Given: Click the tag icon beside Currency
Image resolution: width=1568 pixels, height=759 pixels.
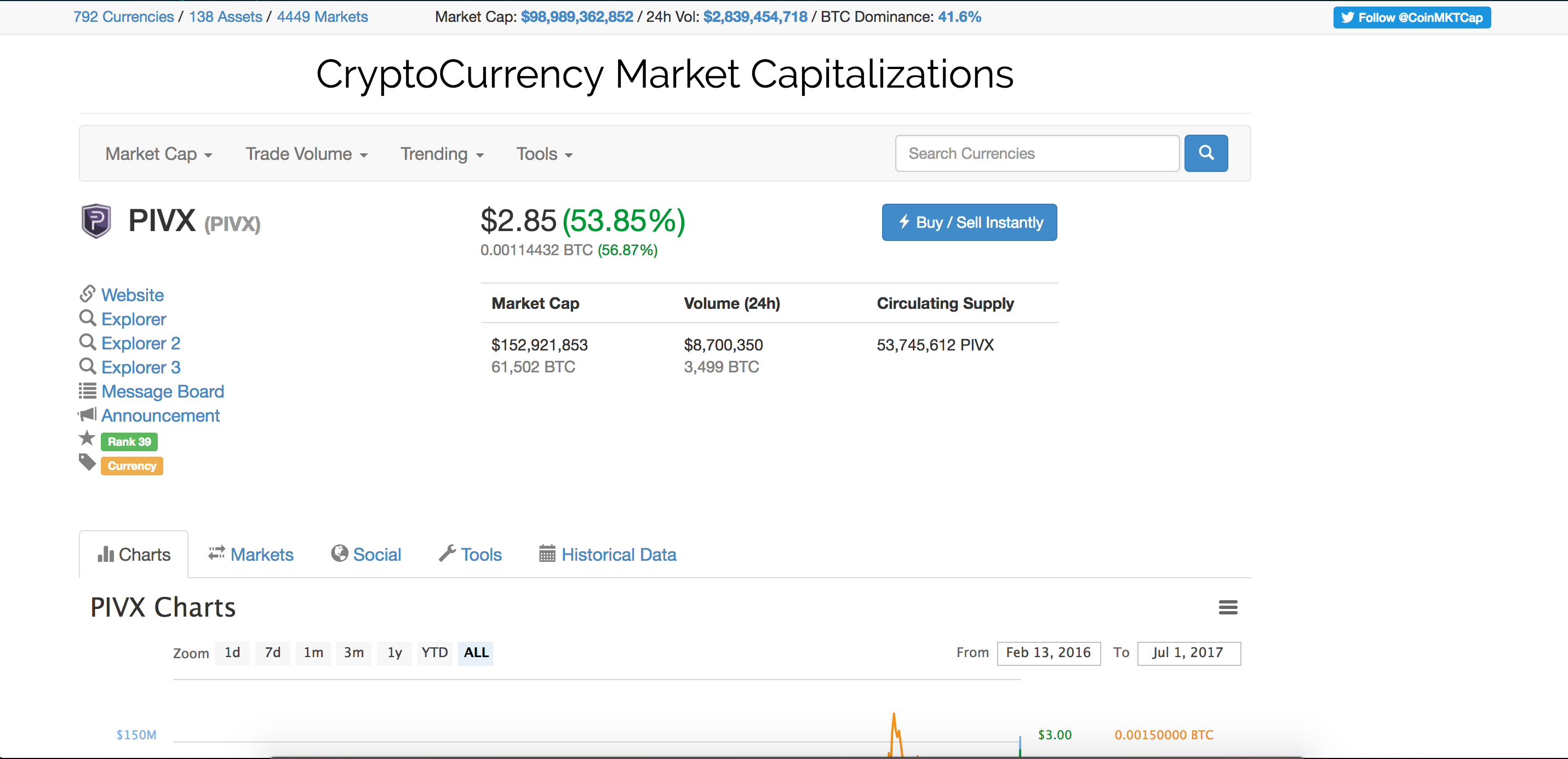Looking at the screenshot, I should coord(88,463).
